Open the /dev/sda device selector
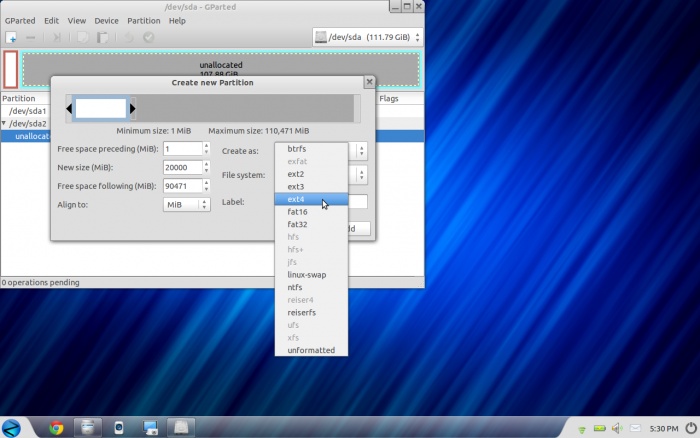The height and width of the screenshot is (438, 700). pyautogui.click(x=367, y=38)
